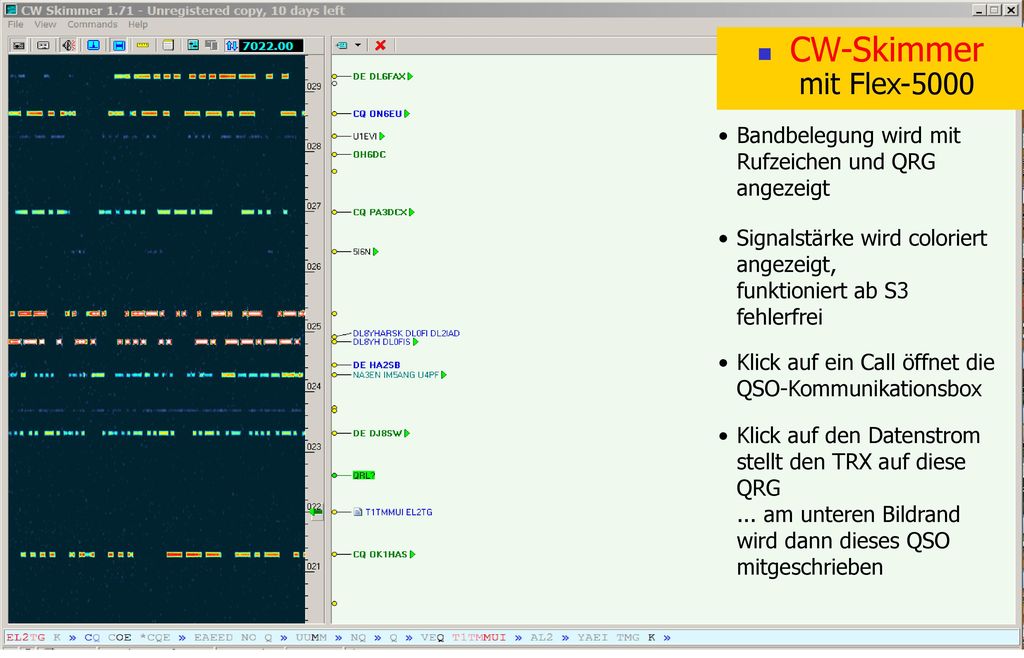Select the DE DL6FAX callsign
Image resolution: width=1024 pixels, height=658 pixels.
pyautogui.click(x=379, y=76)
